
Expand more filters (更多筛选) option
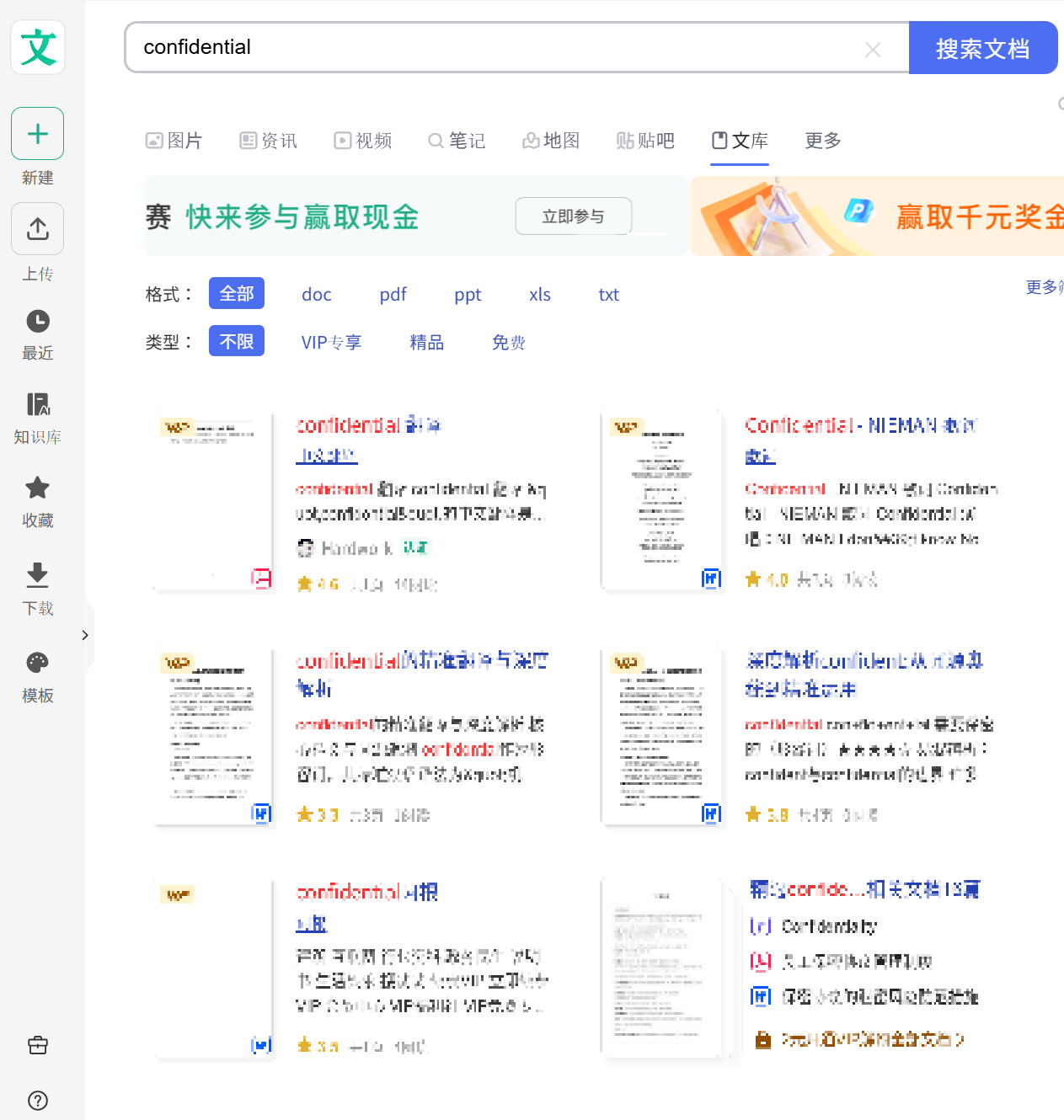click(x=1045, y=287)
